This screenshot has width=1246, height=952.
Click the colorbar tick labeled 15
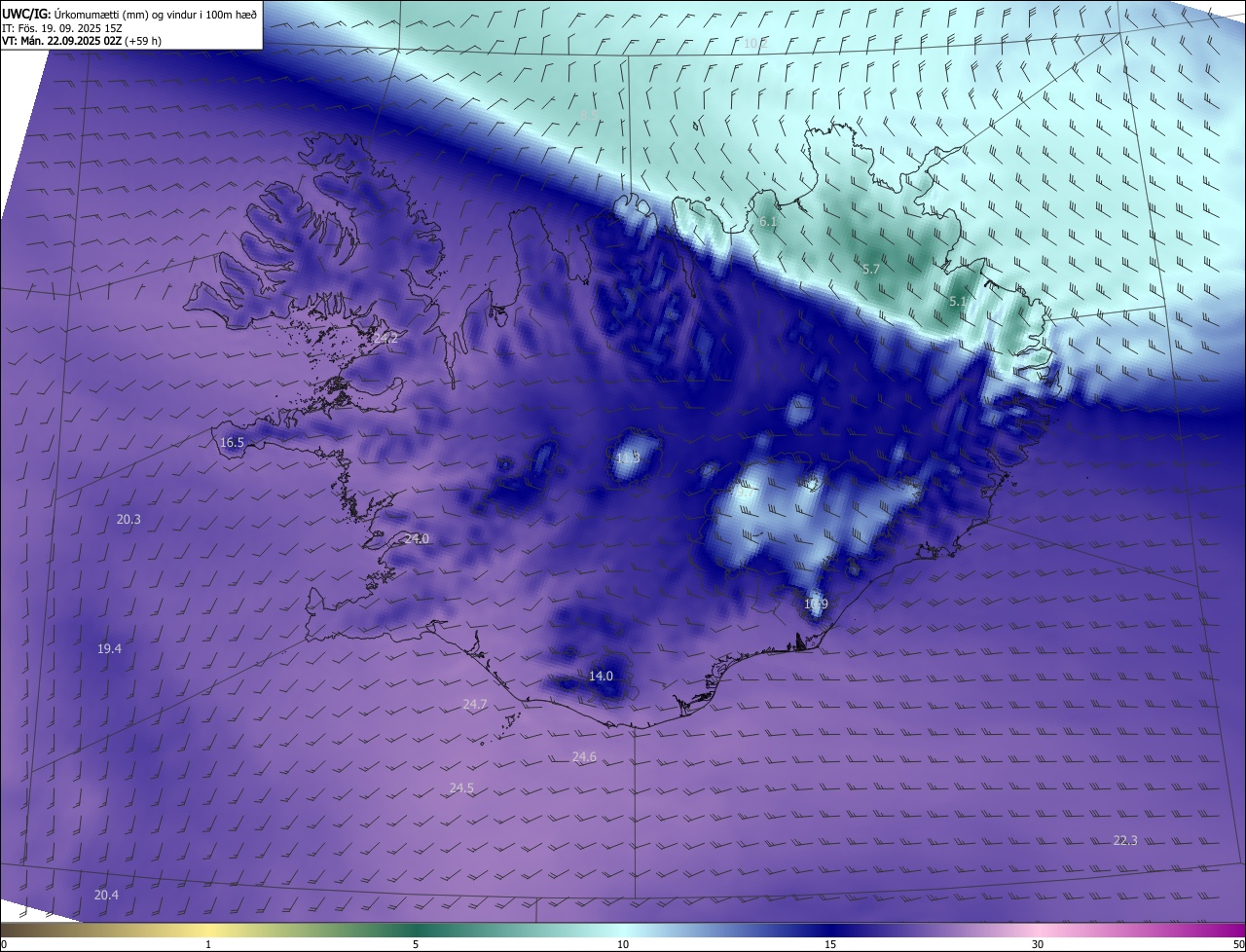(830, 944)
